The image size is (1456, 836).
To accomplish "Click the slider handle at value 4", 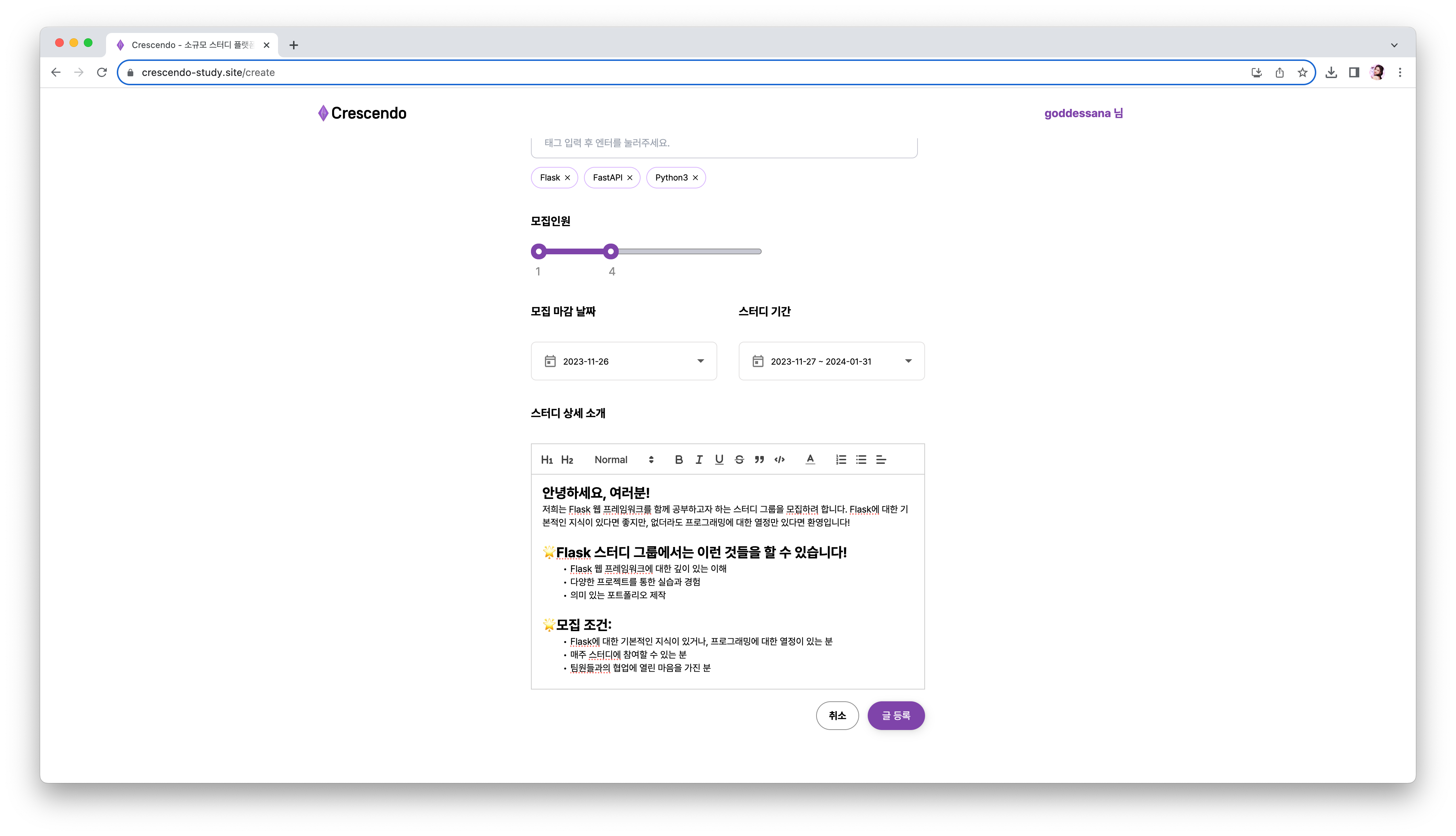I will [611, 251].
